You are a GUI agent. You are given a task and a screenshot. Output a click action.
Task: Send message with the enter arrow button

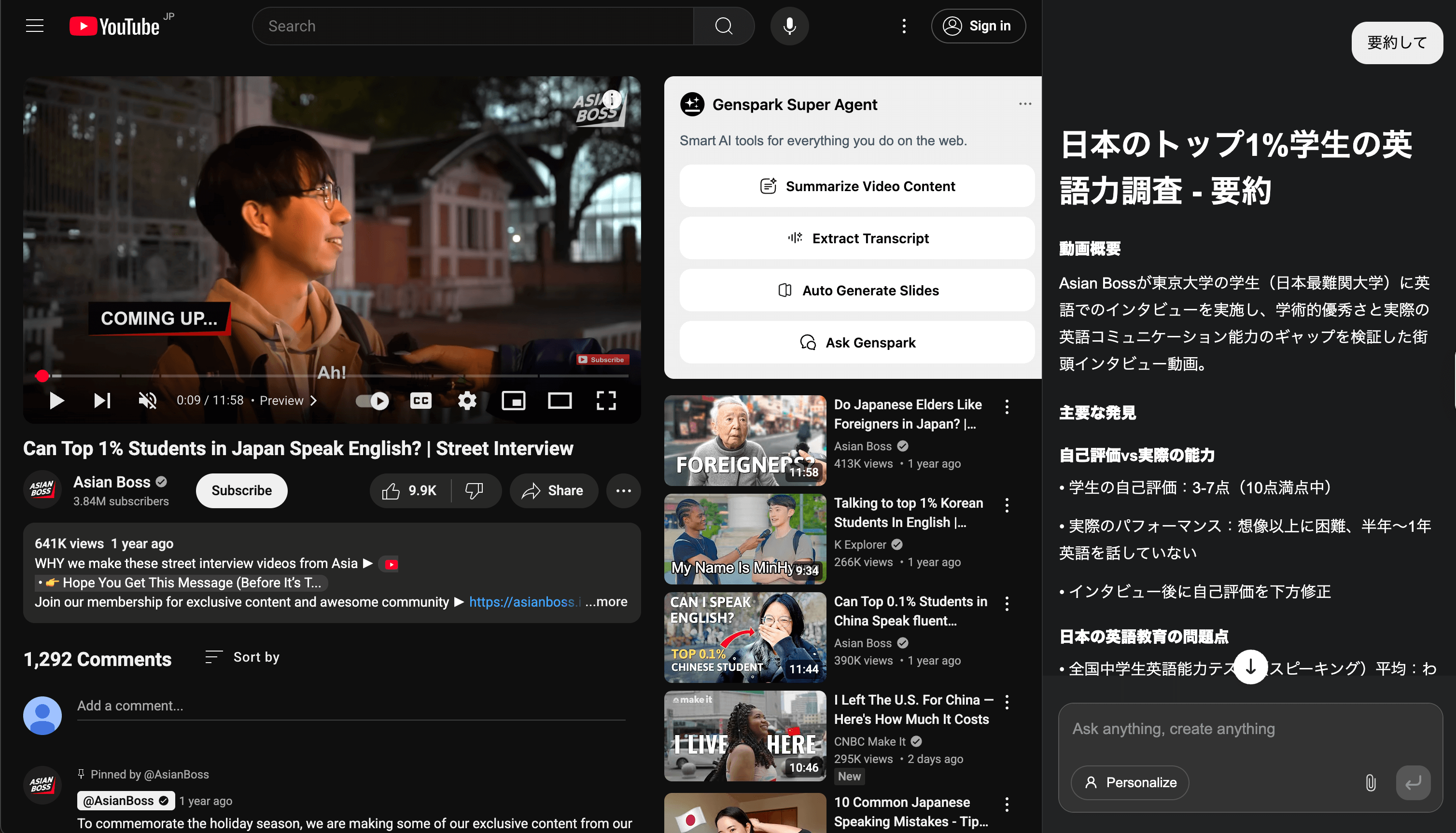[1413, 782]
